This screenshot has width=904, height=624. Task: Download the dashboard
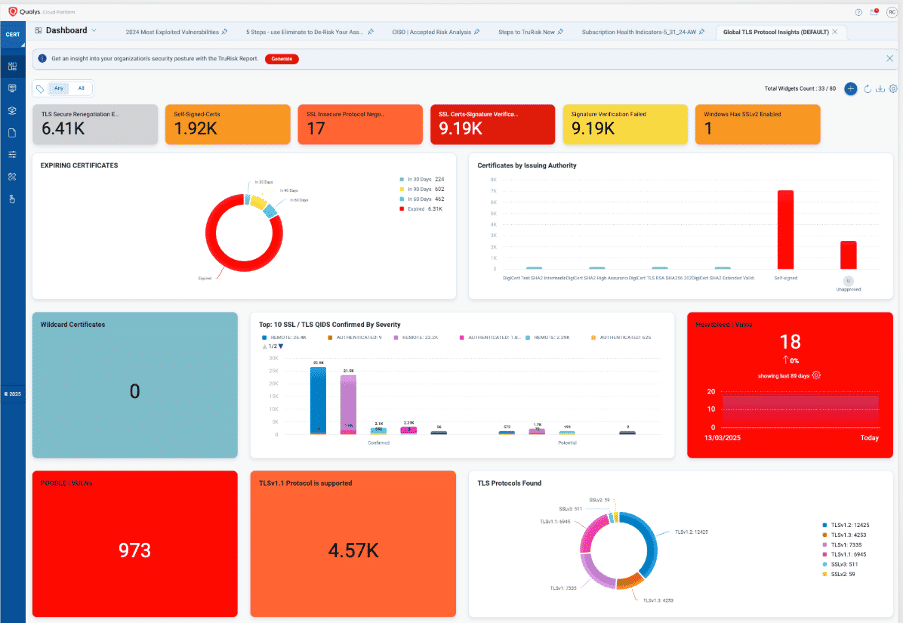coord(880,89)
